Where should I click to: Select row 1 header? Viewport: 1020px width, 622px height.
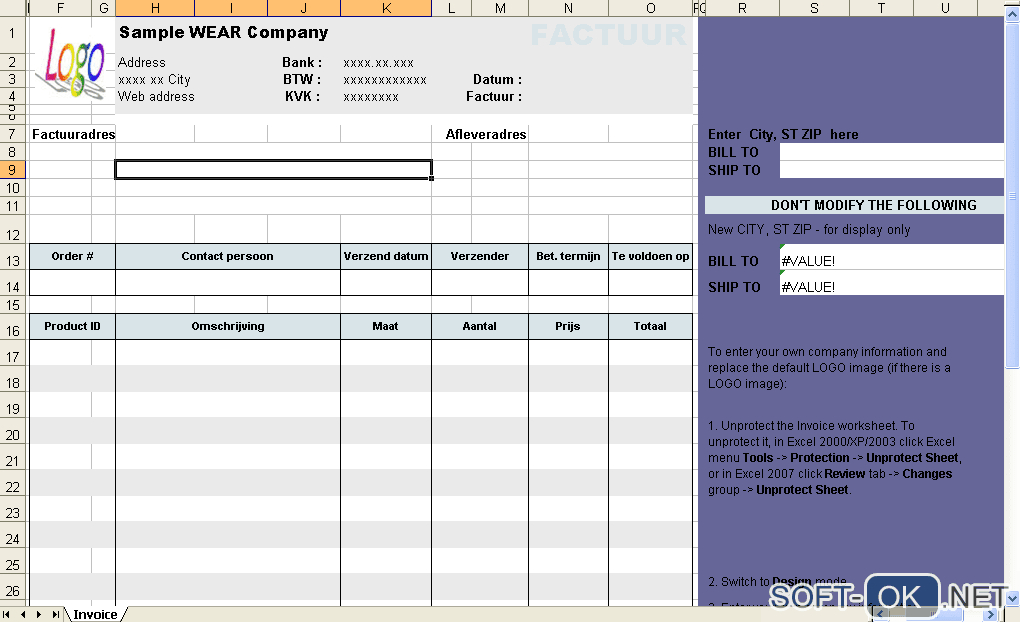tap(12, 34)
